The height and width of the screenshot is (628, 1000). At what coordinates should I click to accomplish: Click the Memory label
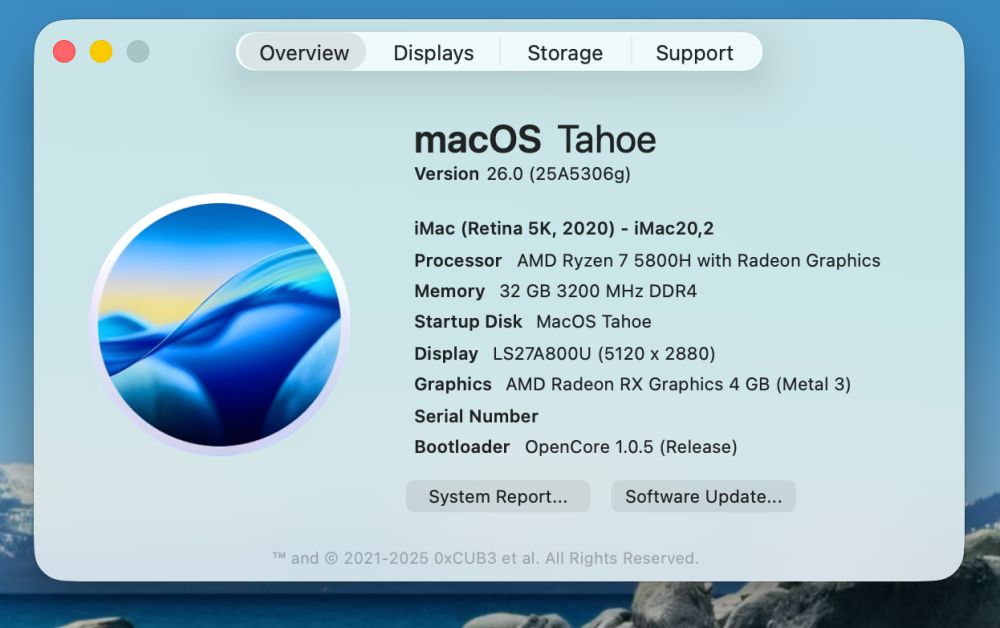(x=450, y=291)
